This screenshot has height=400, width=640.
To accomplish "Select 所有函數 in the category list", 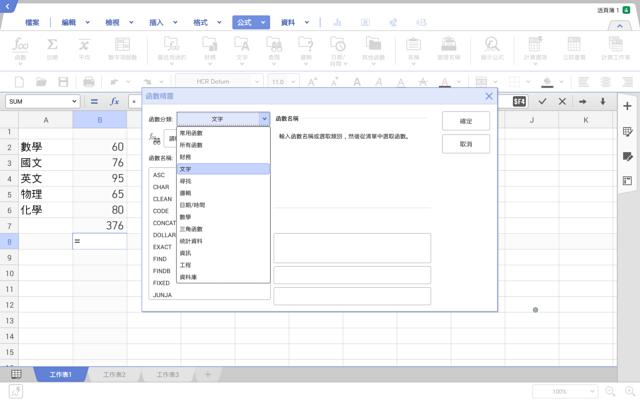I will tap(223, 145).
